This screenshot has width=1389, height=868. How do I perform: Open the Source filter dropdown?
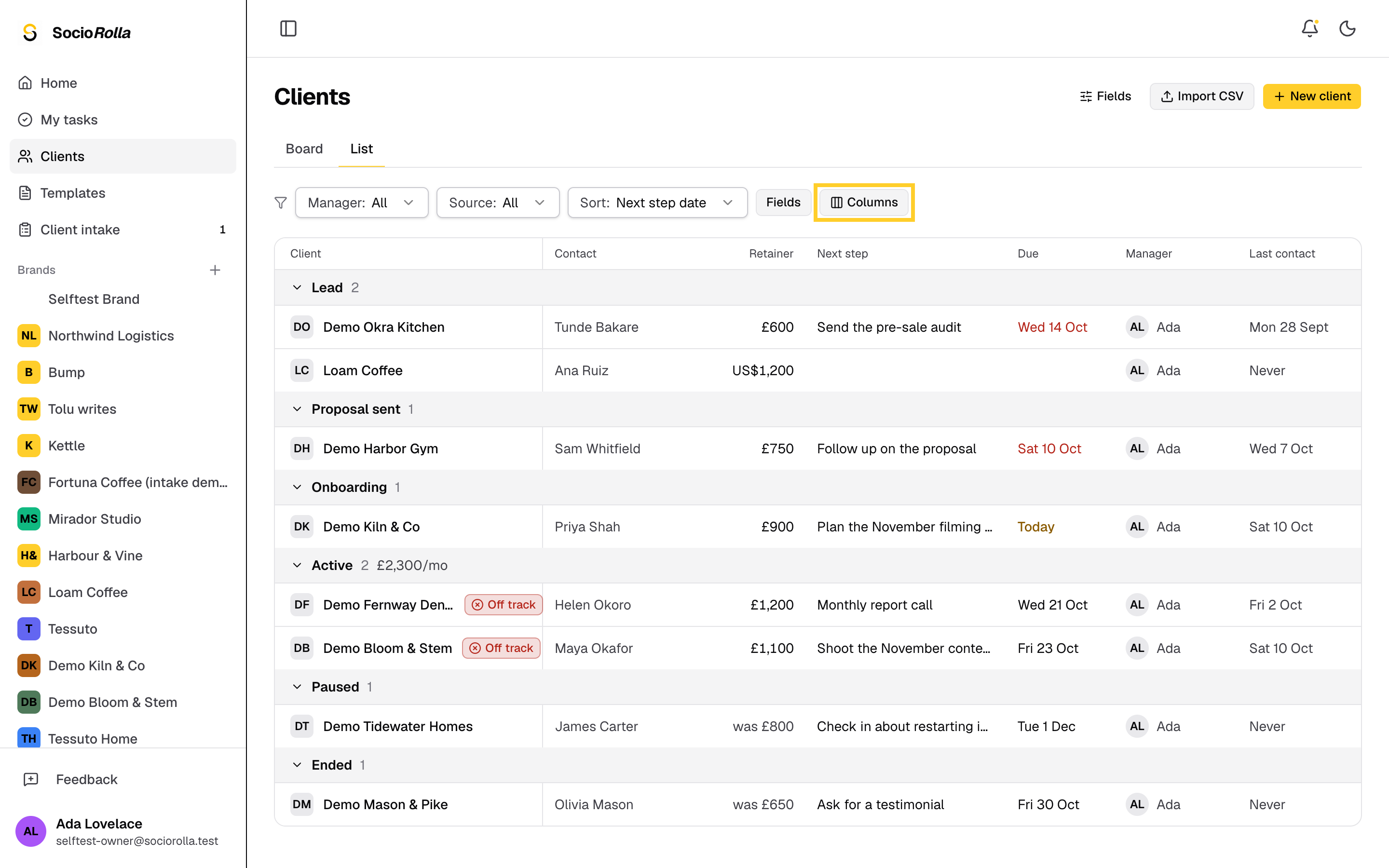point(498,203)
